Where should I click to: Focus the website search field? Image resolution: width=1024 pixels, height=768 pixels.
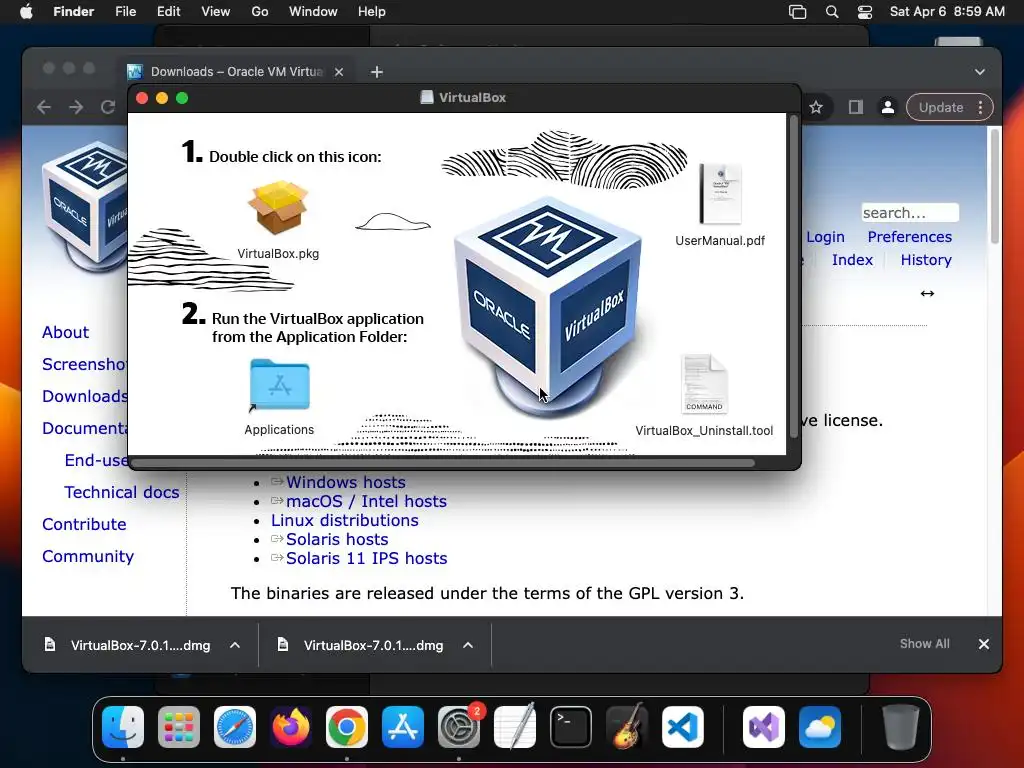click(x=910, y=213)
